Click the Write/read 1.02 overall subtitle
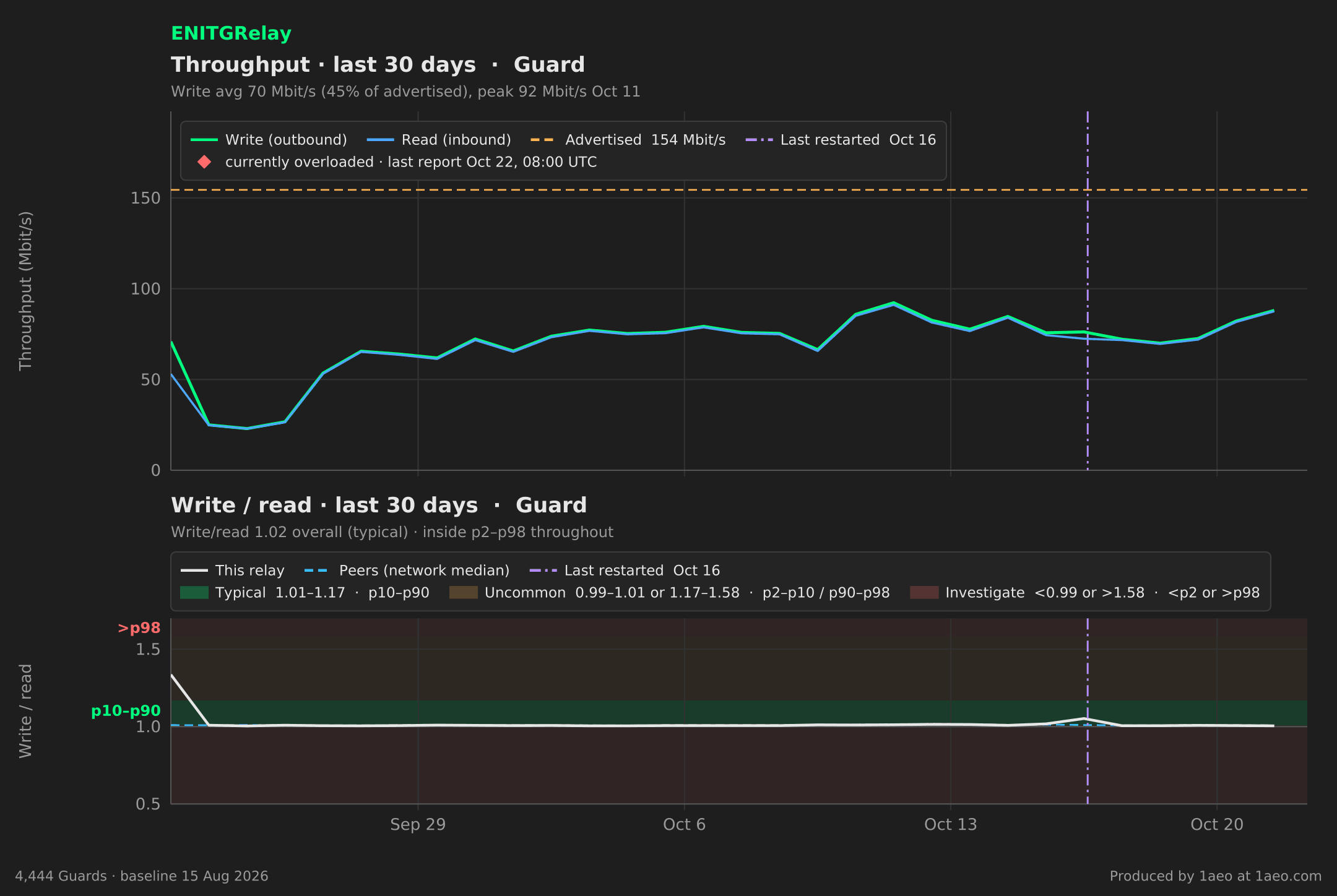Viewport: 1337px width, 896px height. coord(392,532)
